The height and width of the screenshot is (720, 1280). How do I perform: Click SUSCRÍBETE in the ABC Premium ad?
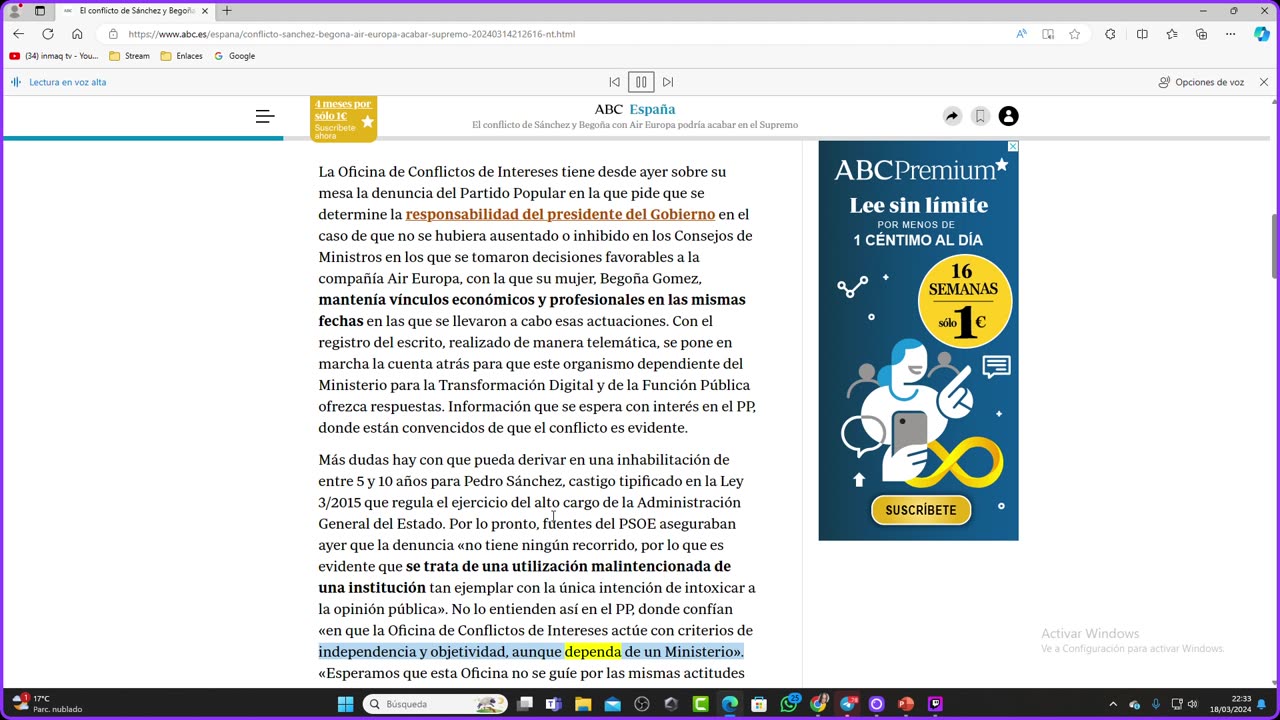tap(921, 510)
